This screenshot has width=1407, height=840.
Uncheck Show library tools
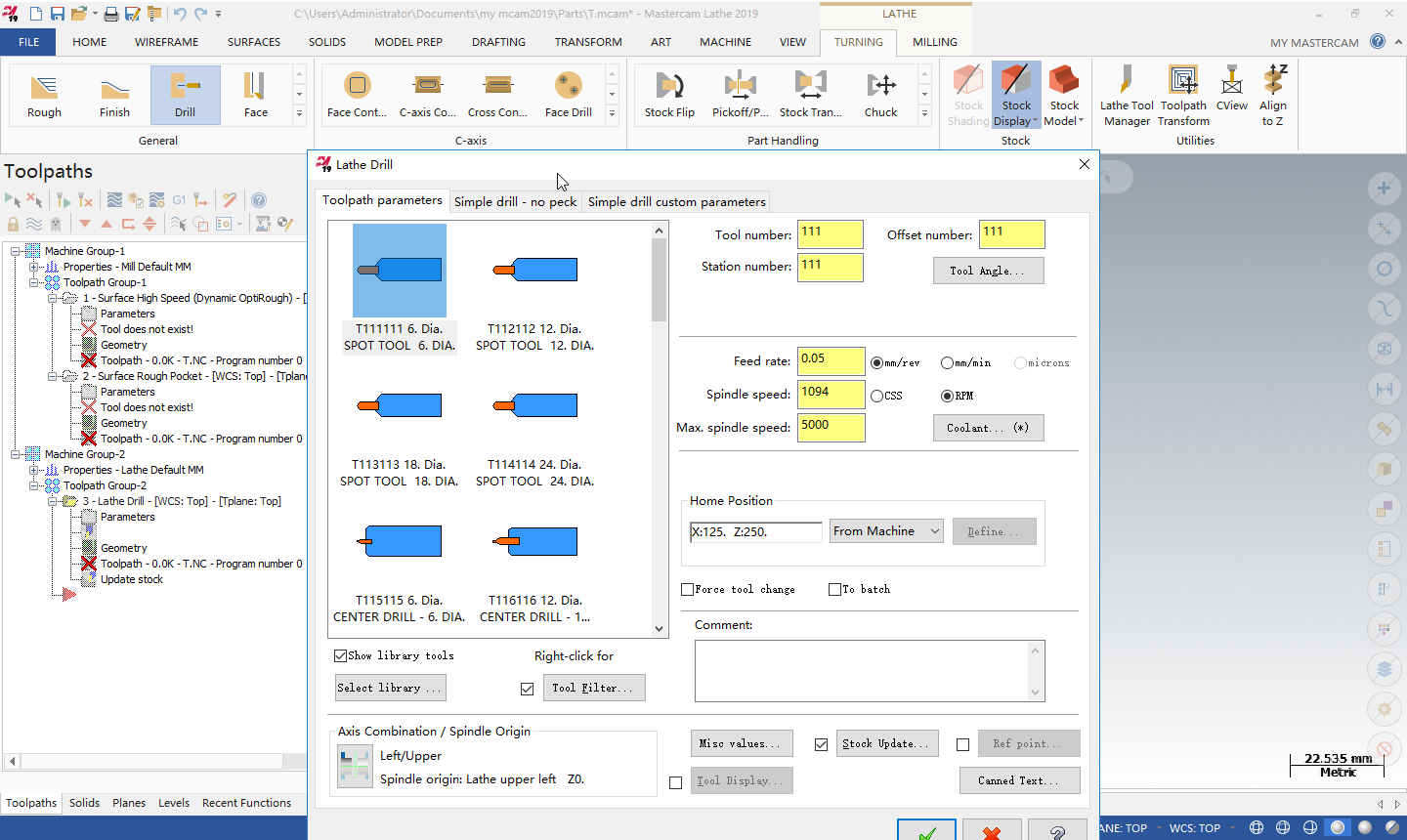pyautogui.click(x=341, y=655)
